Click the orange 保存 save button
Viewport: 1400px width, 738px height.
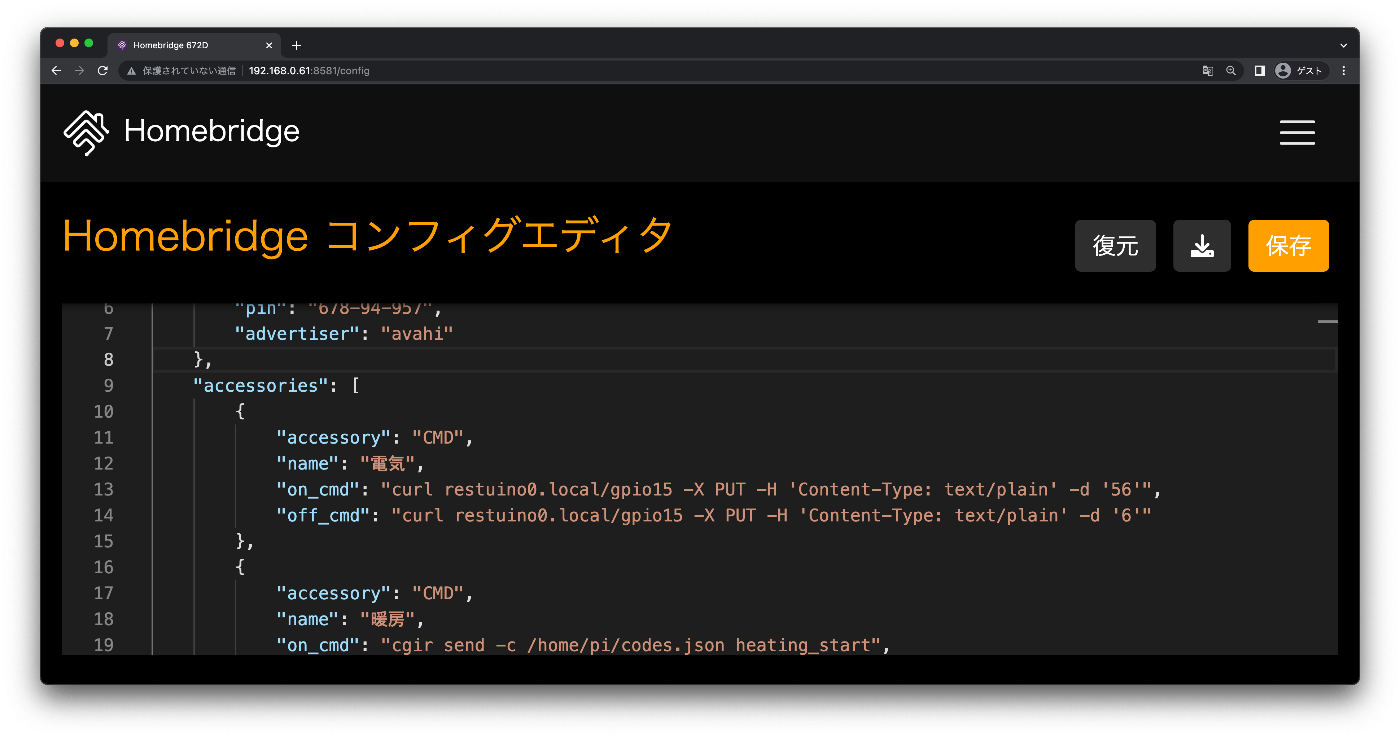point(1288,246)
